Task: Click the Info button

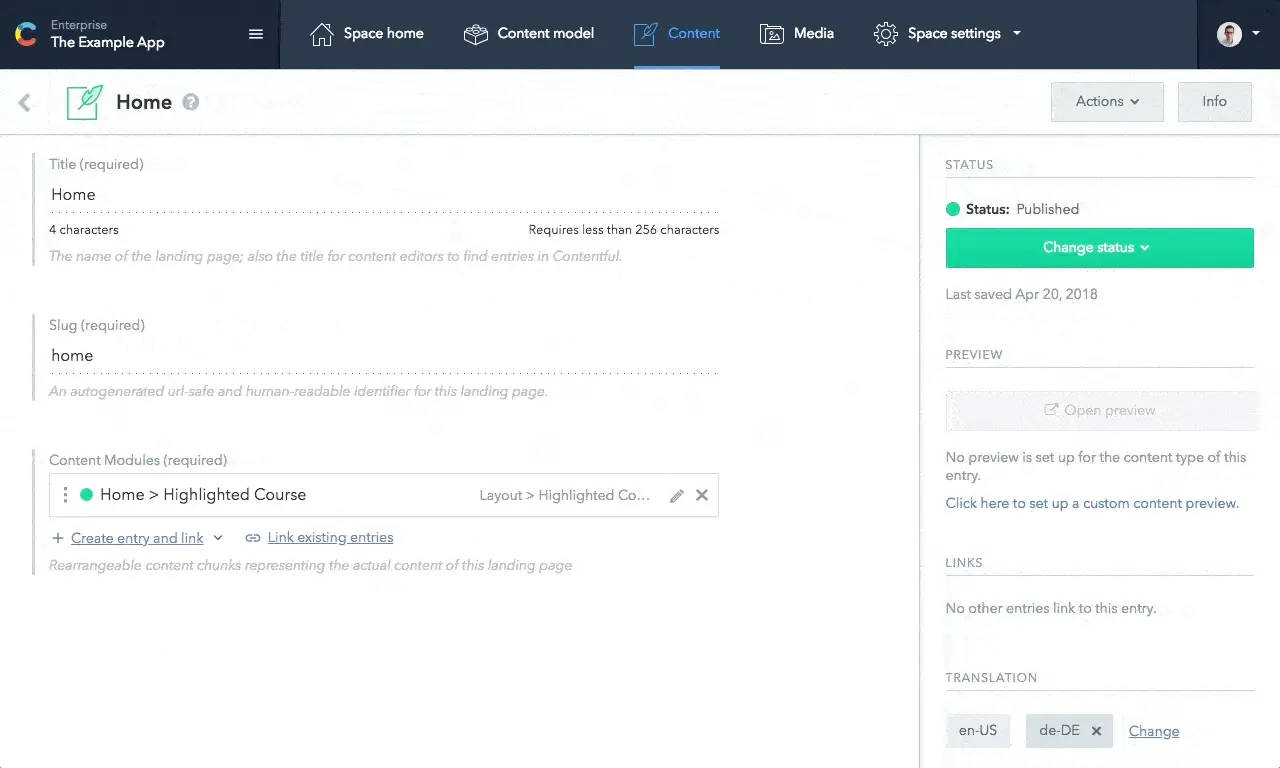Action: 1214,102
